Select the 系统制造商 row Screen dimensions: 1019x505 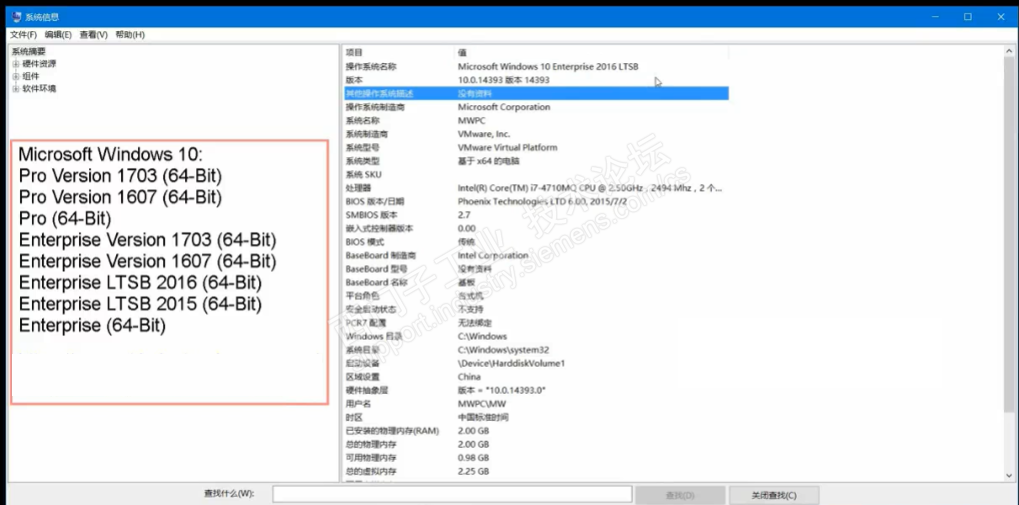[535, 134]
